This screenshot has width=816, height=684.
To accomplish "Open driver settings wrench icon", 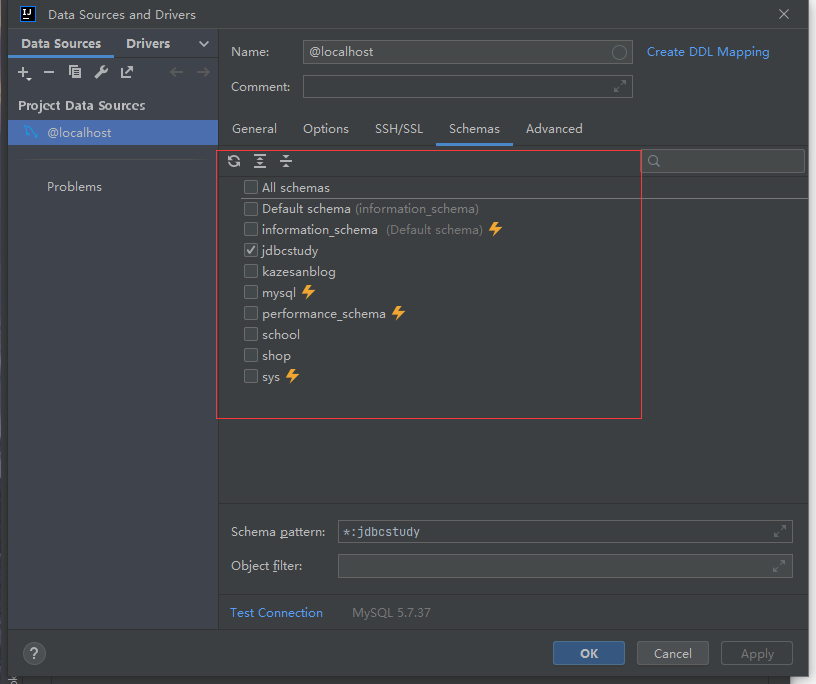I will click(101, 72).
